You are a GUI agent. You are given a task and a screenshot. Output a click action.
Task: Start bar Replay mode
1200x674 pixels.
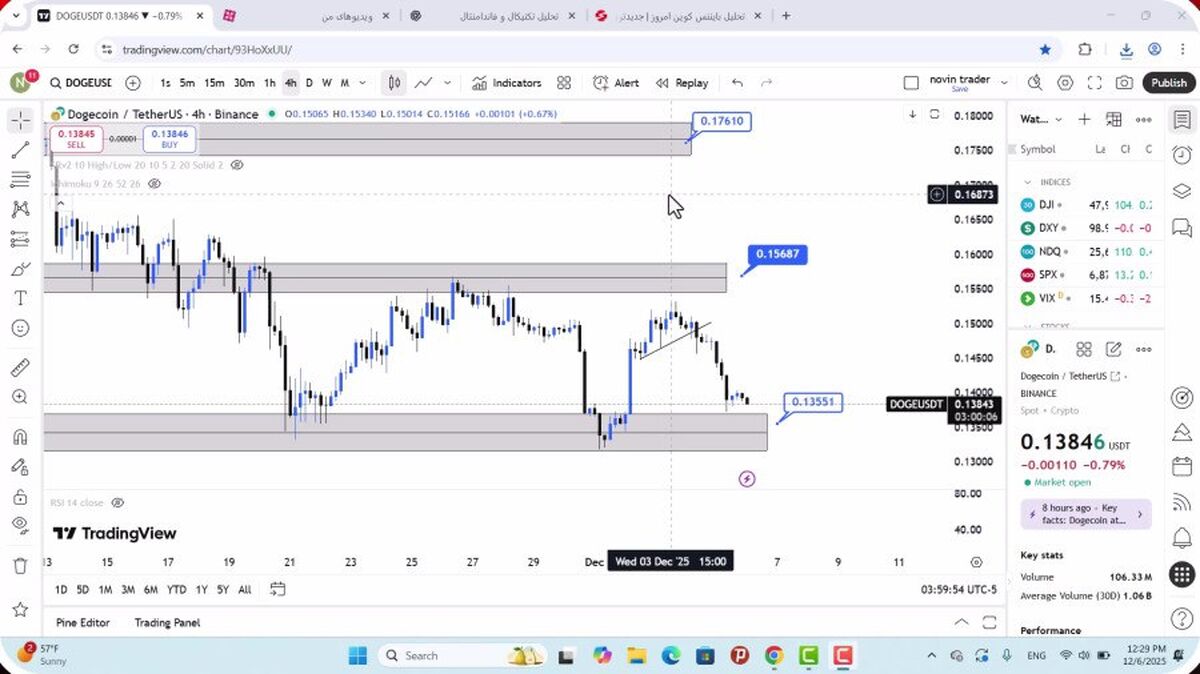click(x=682, y=83)
